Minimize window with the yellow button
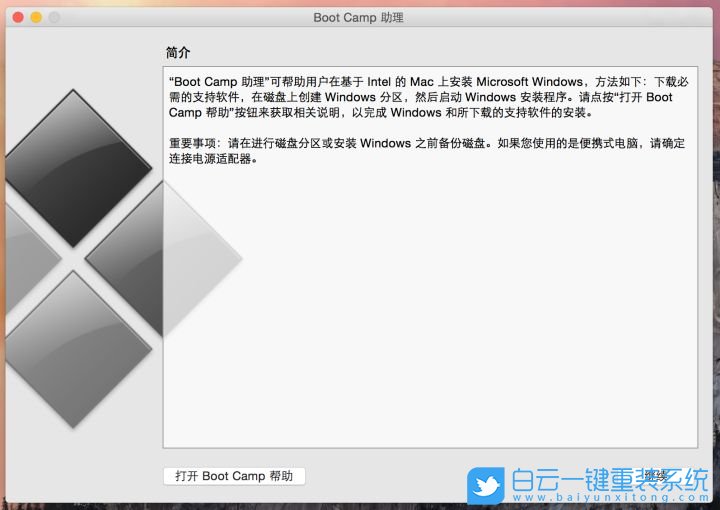 pos(36,18)
